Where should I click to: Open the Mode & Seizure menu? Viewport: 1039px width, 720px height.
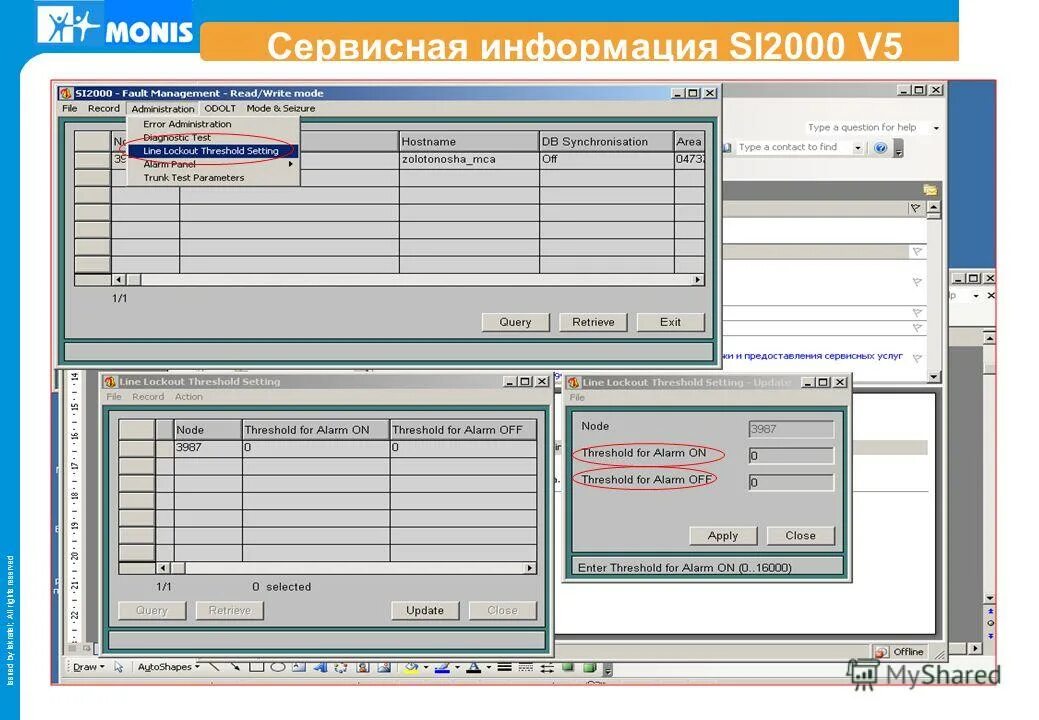[281, 109]
